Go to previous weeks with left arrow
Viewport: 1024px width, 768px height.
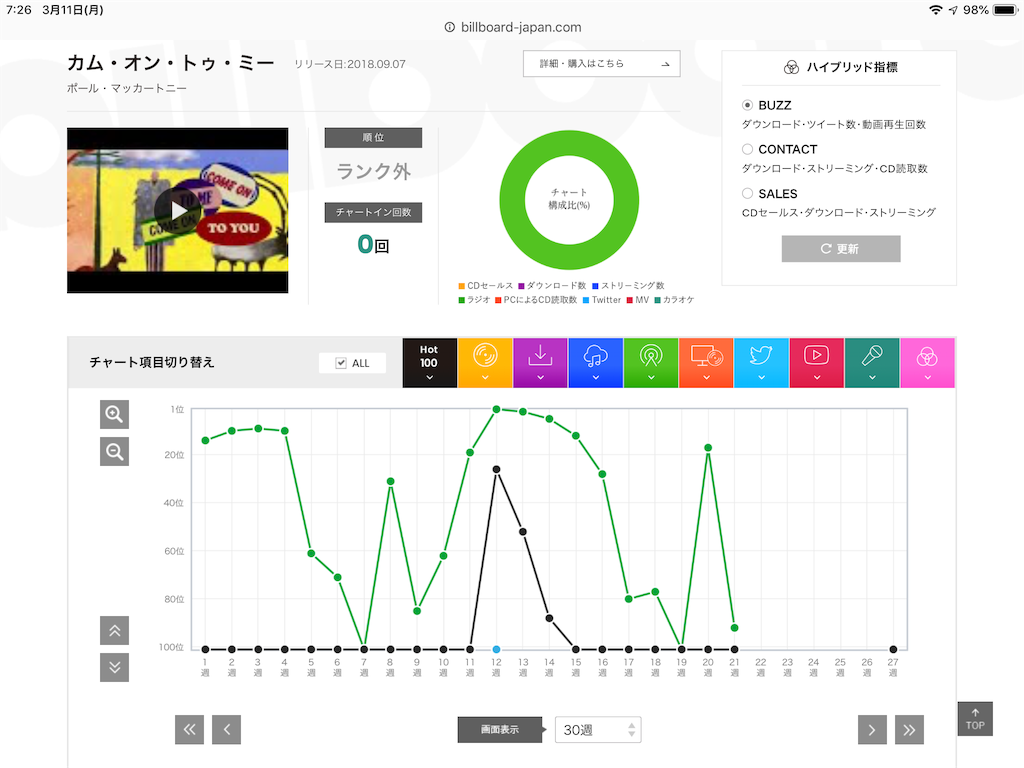tap(227, 729)
